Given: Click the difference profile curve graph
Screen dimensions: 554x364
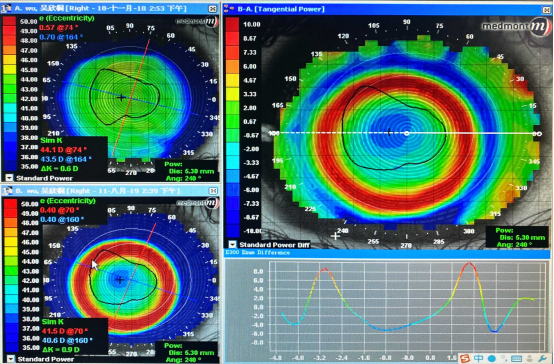Looking at the screenshot, I should (x=407, y=305).
